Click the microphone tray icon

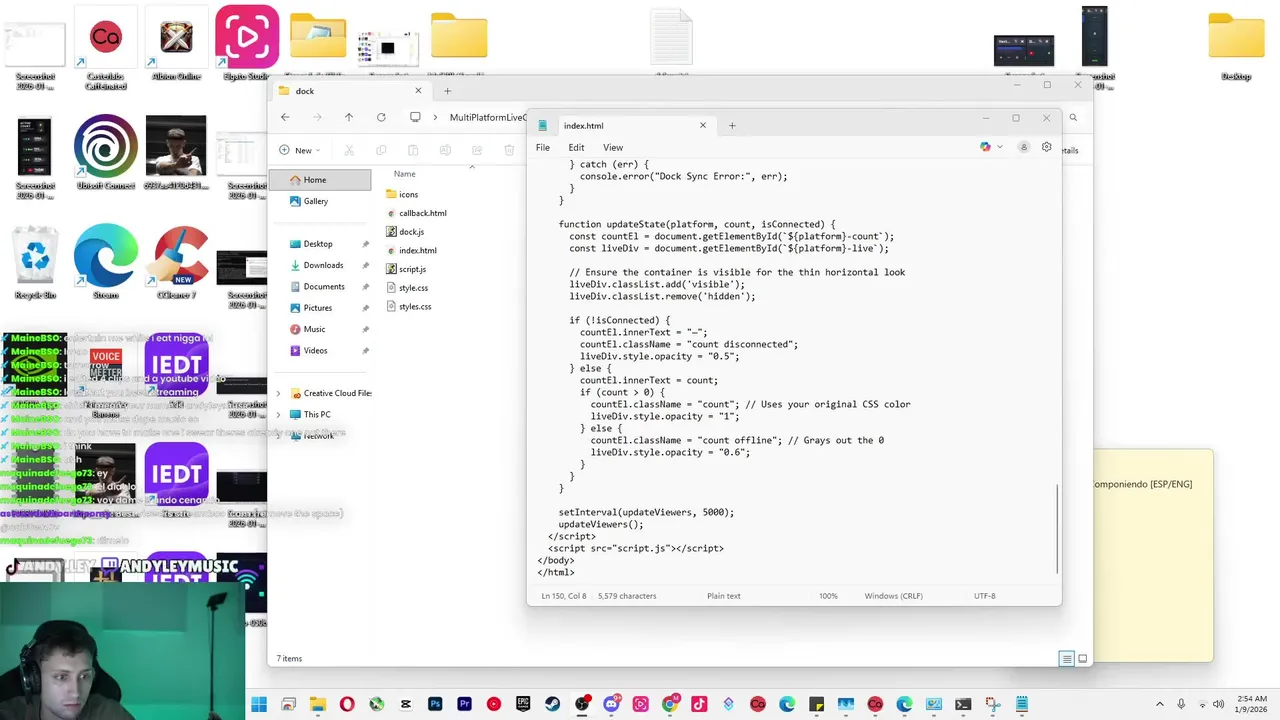pos(1181,704)
